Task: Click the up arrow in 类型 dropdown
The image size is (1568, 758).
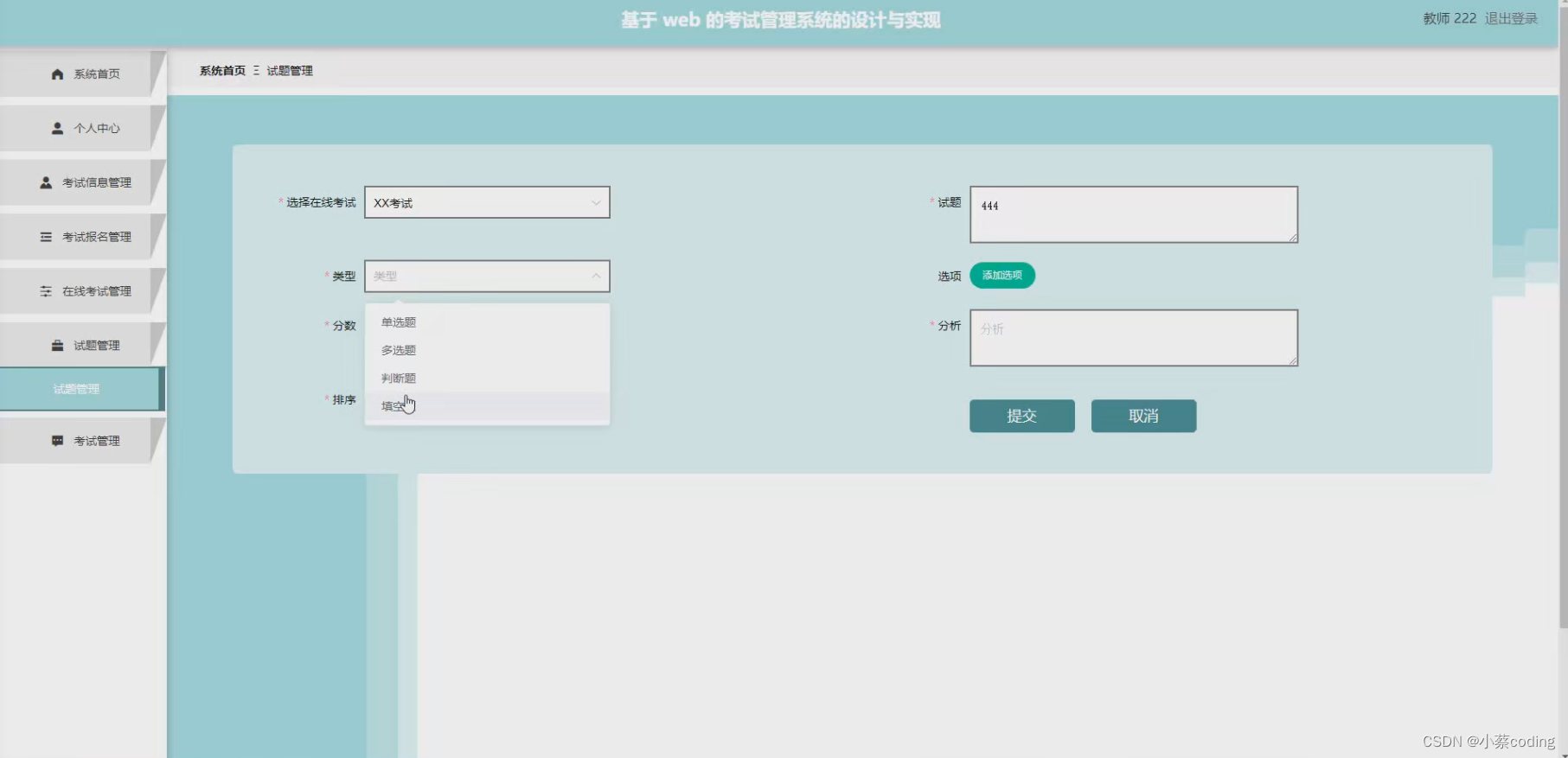Action: 596,276
